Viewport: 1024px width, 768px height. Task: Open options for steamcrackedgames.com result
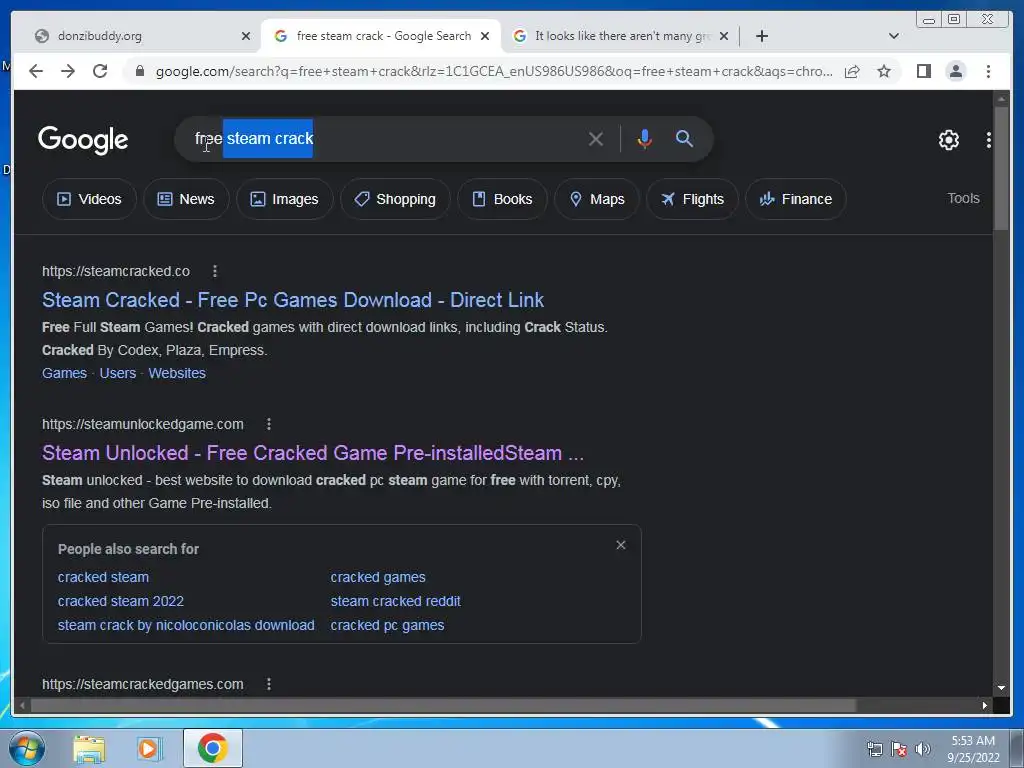[268, 684]
